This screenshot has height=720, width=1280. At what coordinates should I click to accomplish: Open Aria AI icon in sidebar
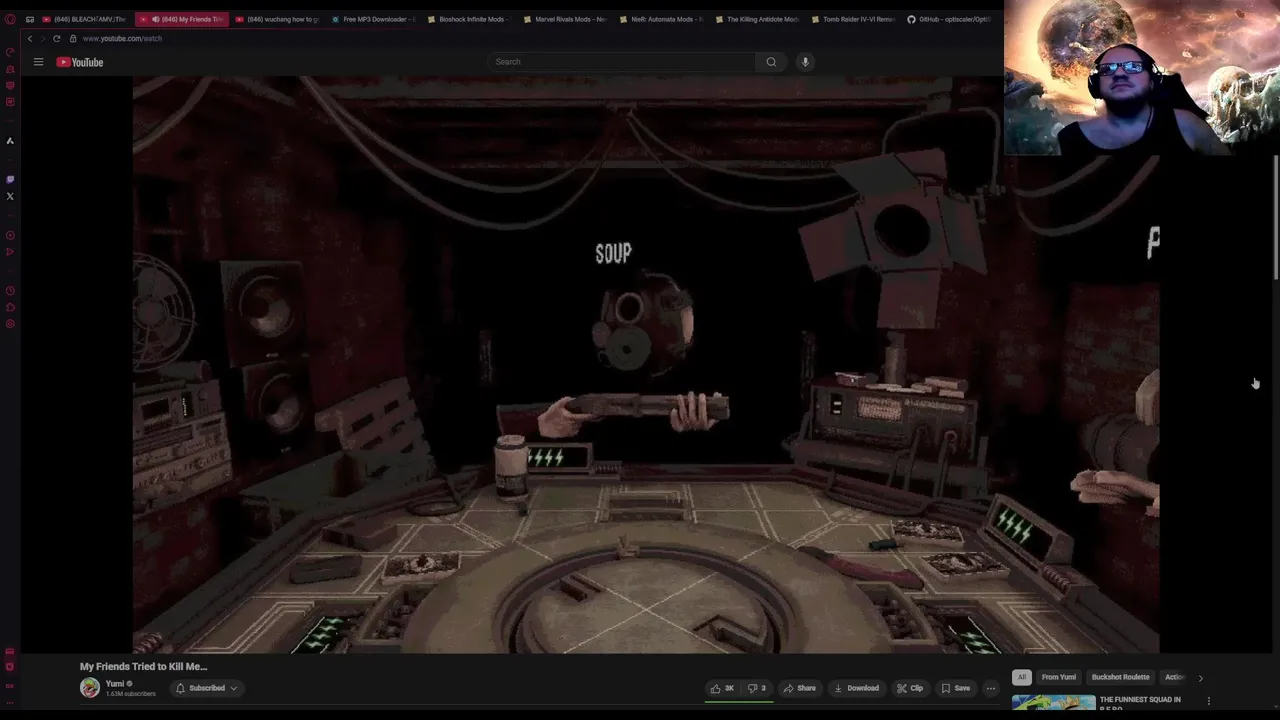tap(10, 141)
